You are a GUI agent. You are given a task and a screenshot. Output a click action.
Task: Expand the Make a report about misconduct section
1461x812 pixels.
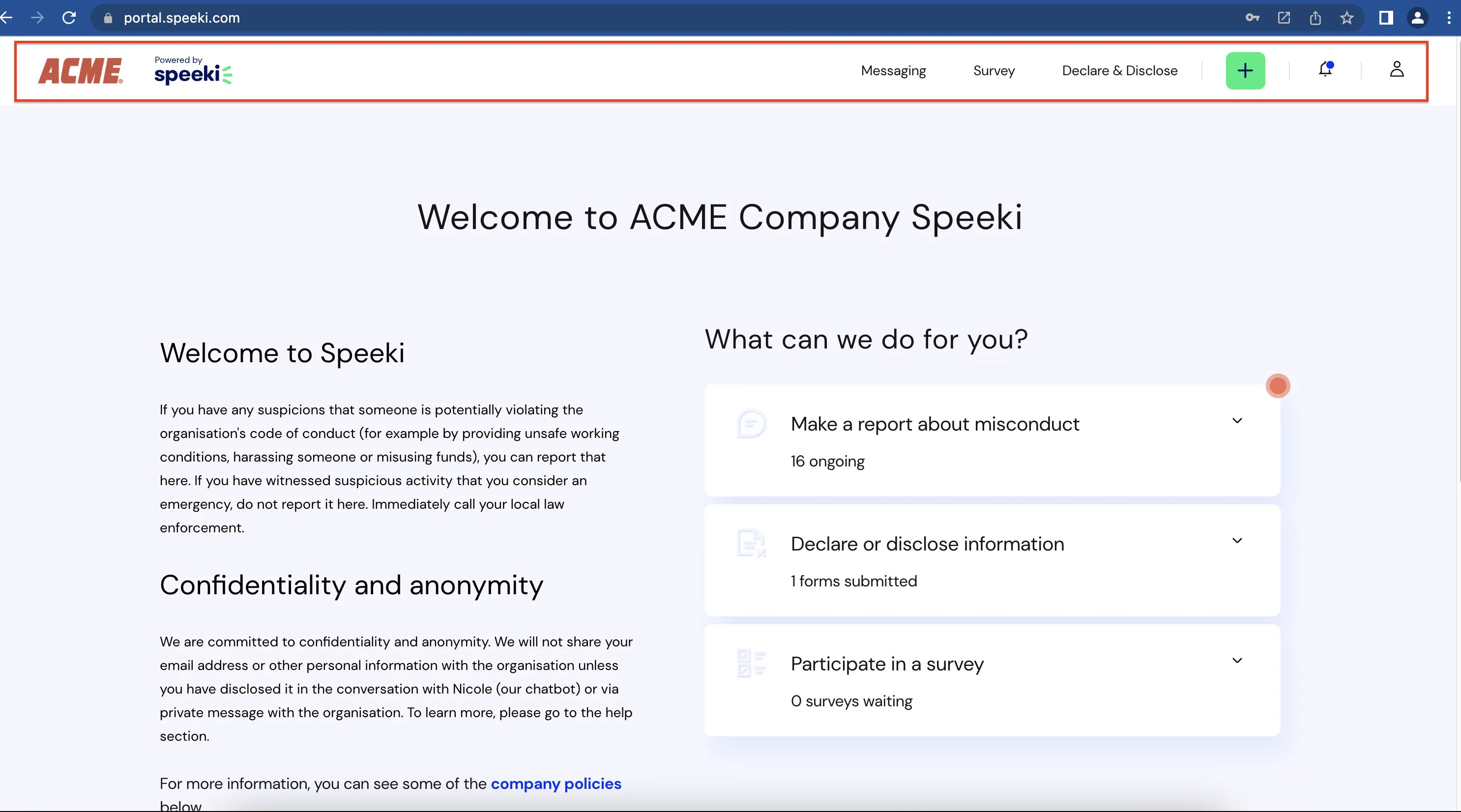1237,420
